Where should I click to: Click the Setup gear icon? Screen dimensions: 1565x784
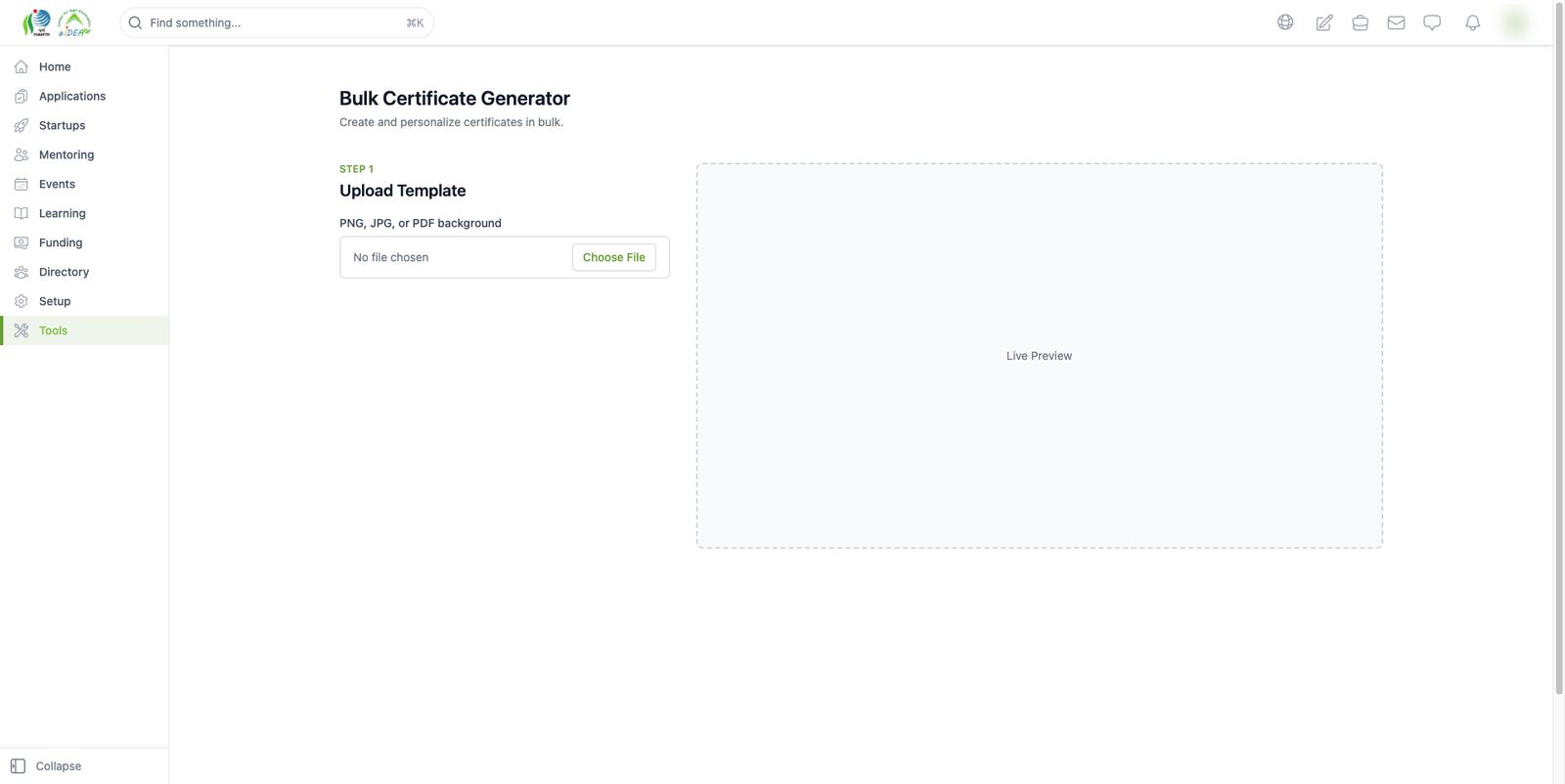22,301
